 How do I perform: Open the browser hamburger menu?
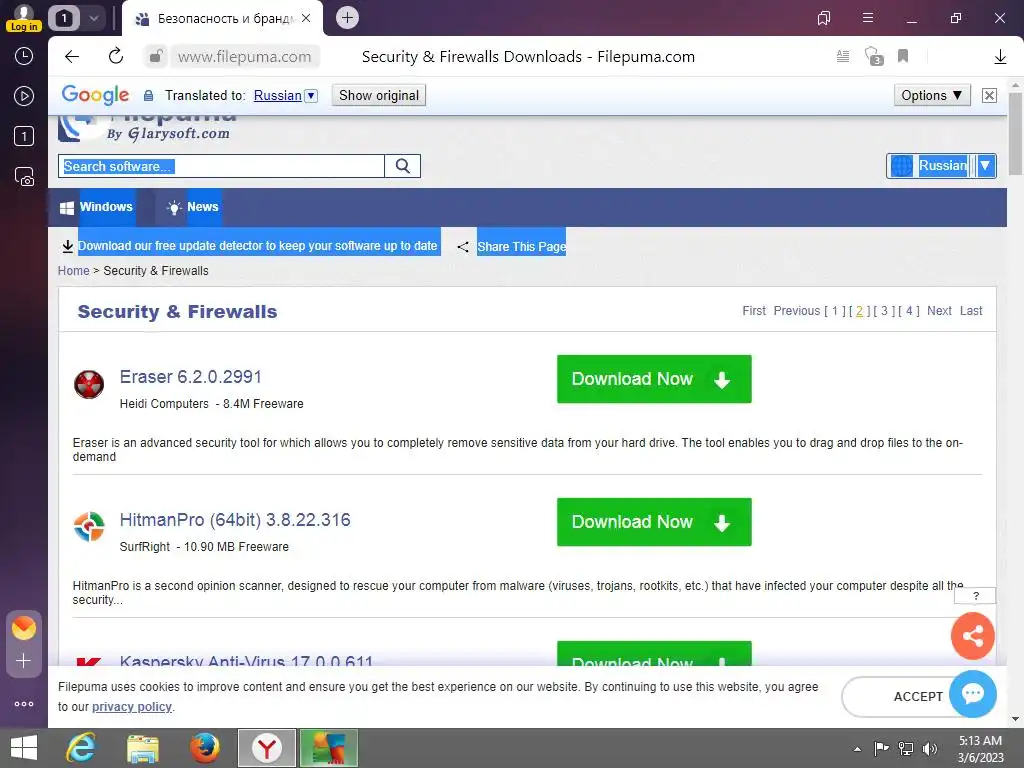(x=868, y=18)
